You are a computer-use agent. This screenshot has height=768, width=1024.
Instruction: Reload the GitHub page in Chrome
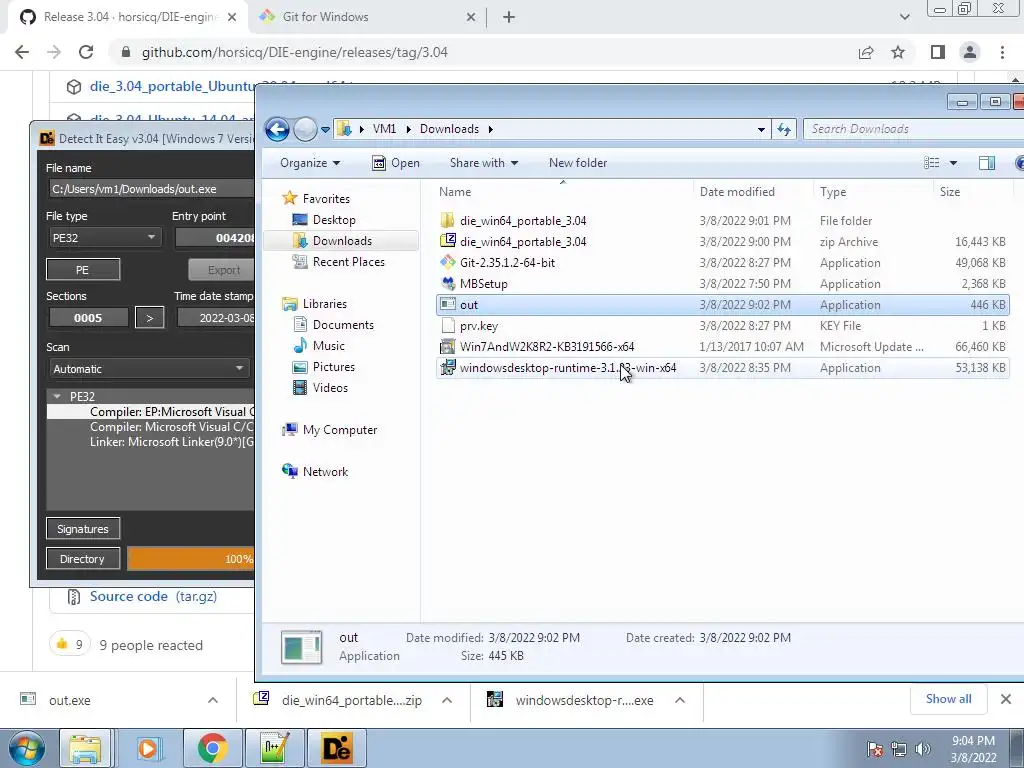[86, 52]
